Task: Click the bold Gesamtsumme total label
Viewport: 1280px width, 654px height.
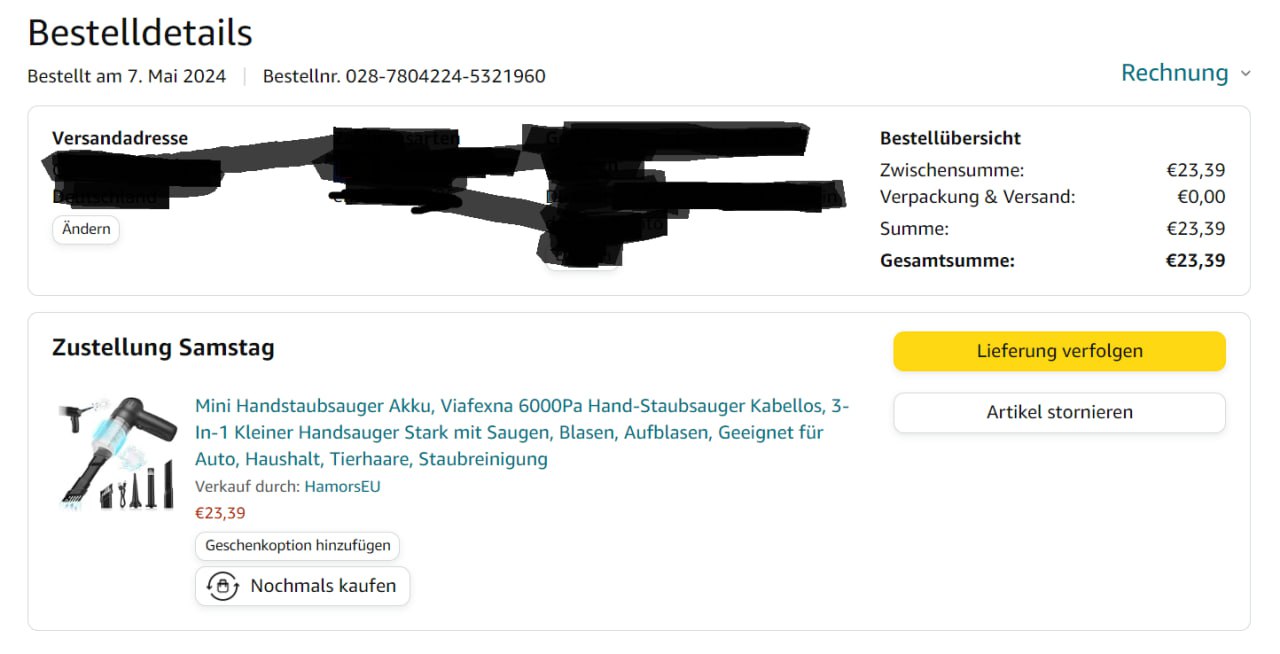Action: point(947,261)
